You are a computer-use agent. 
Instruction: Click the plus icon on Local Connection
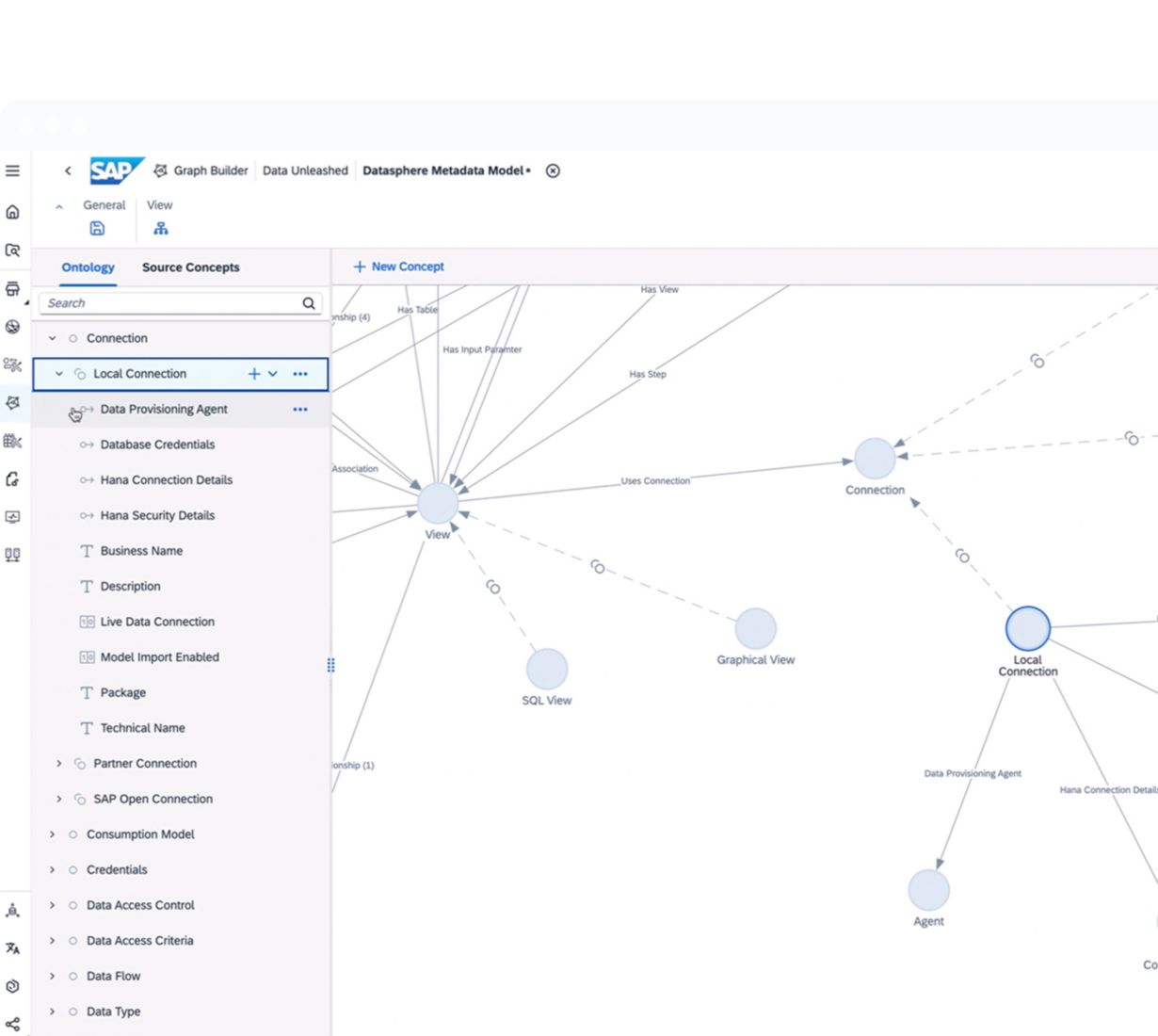coord(253,374)
